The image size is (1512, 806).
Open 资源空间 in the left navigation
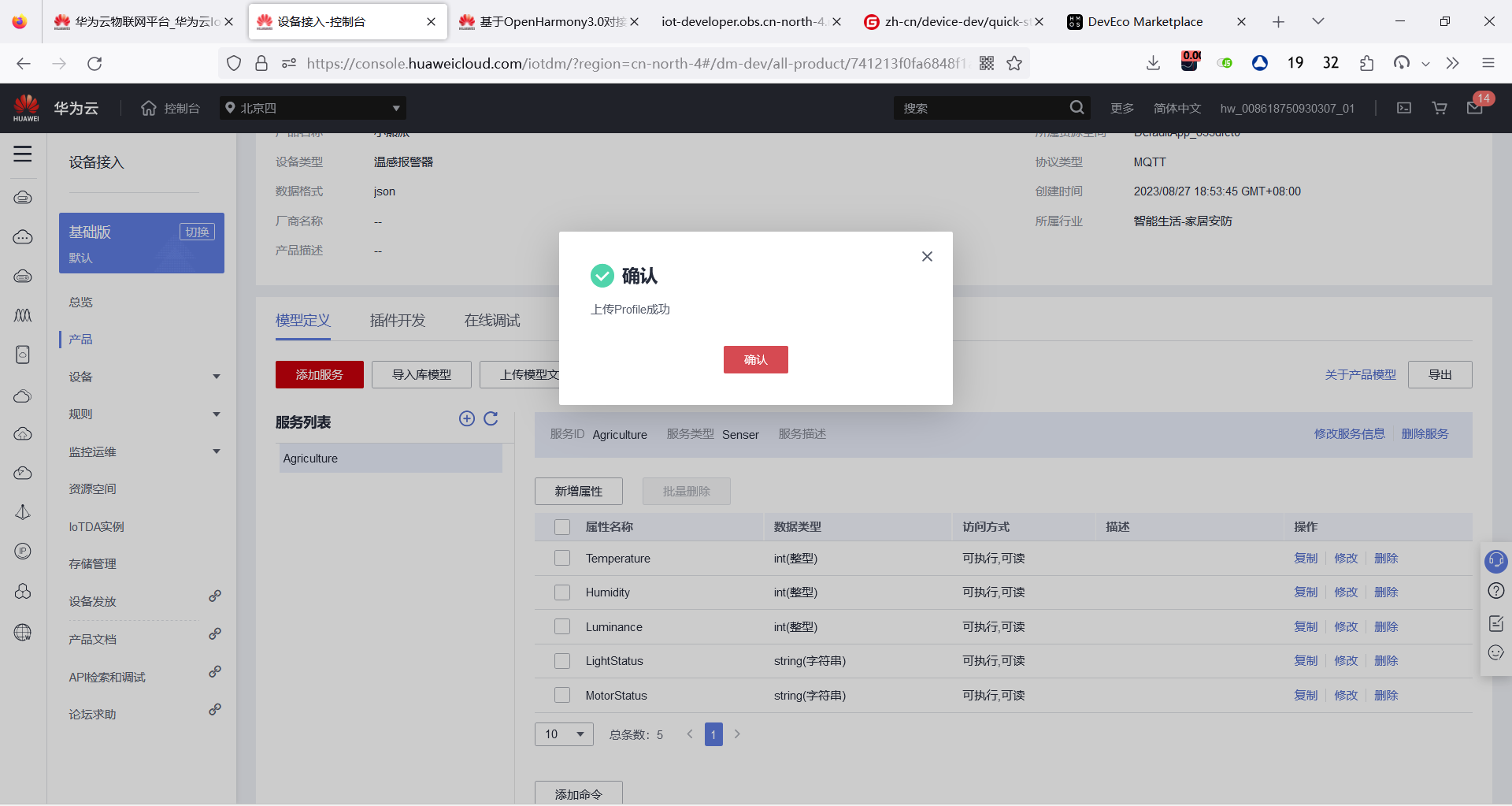pyautogui.click(x=92, y=488)
